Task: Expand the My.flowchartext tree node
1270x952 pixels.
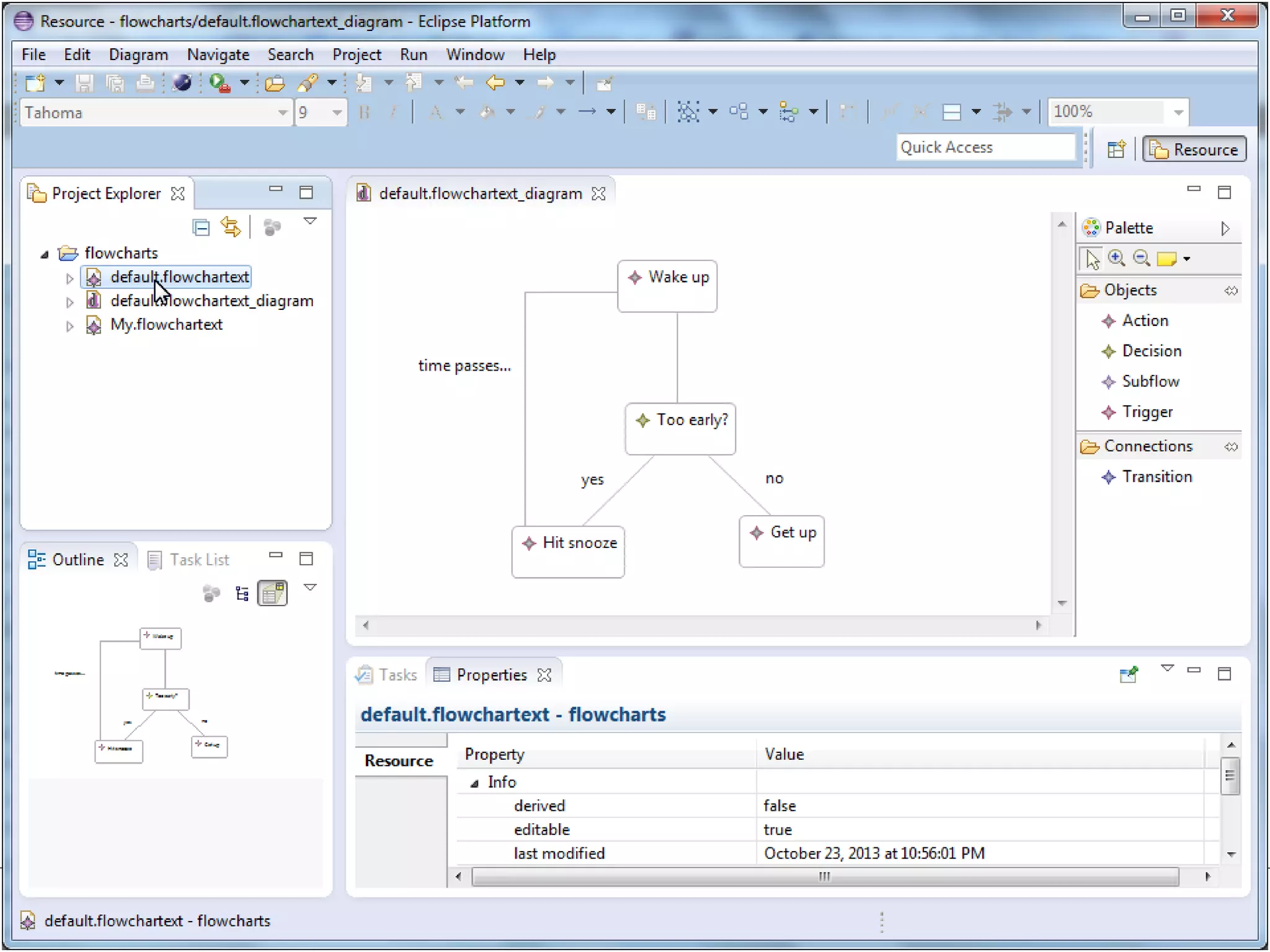Action: point(70,325)
